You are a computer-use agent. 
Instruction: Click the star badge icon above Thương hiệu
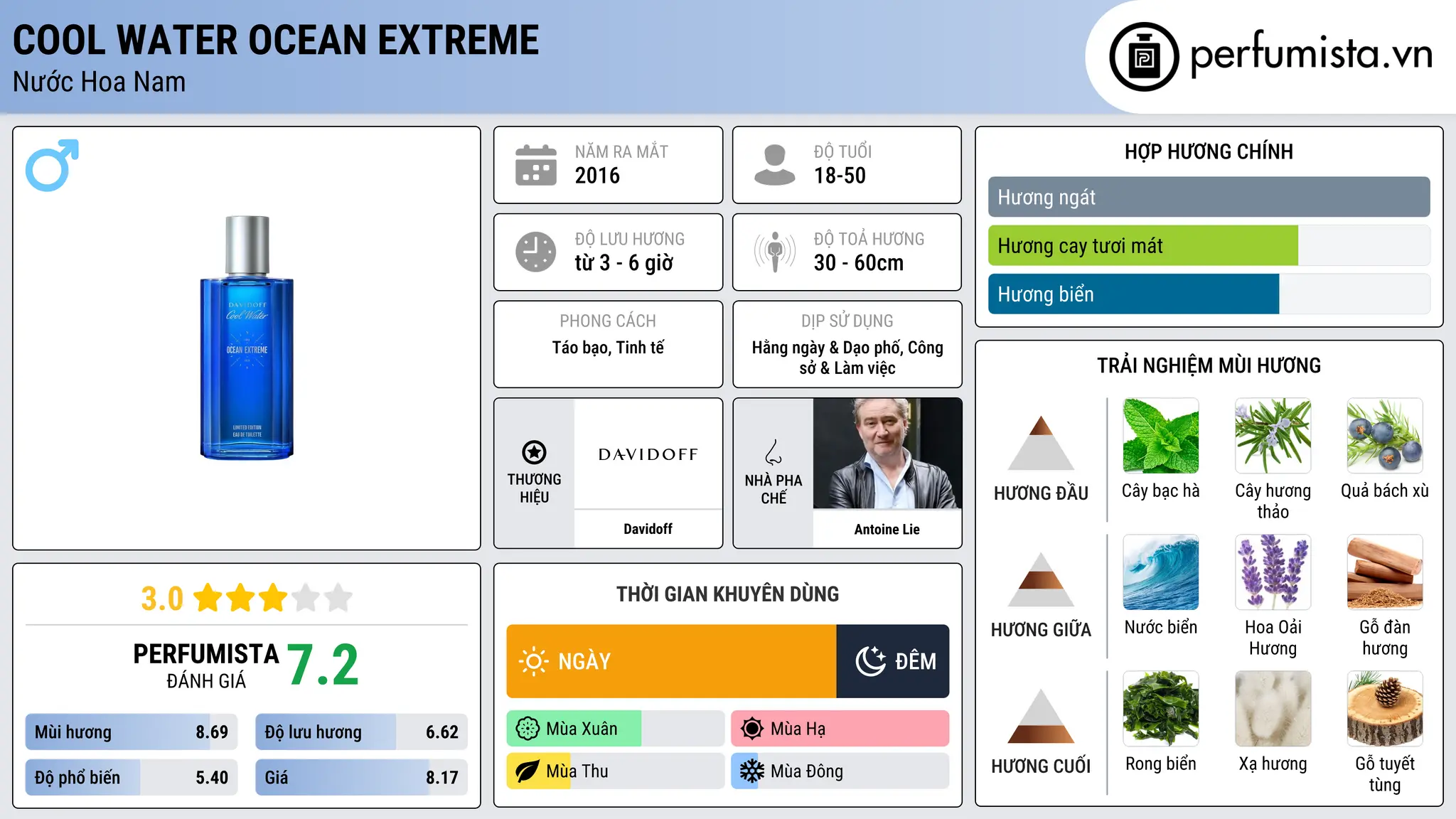[x=534, y=452]
